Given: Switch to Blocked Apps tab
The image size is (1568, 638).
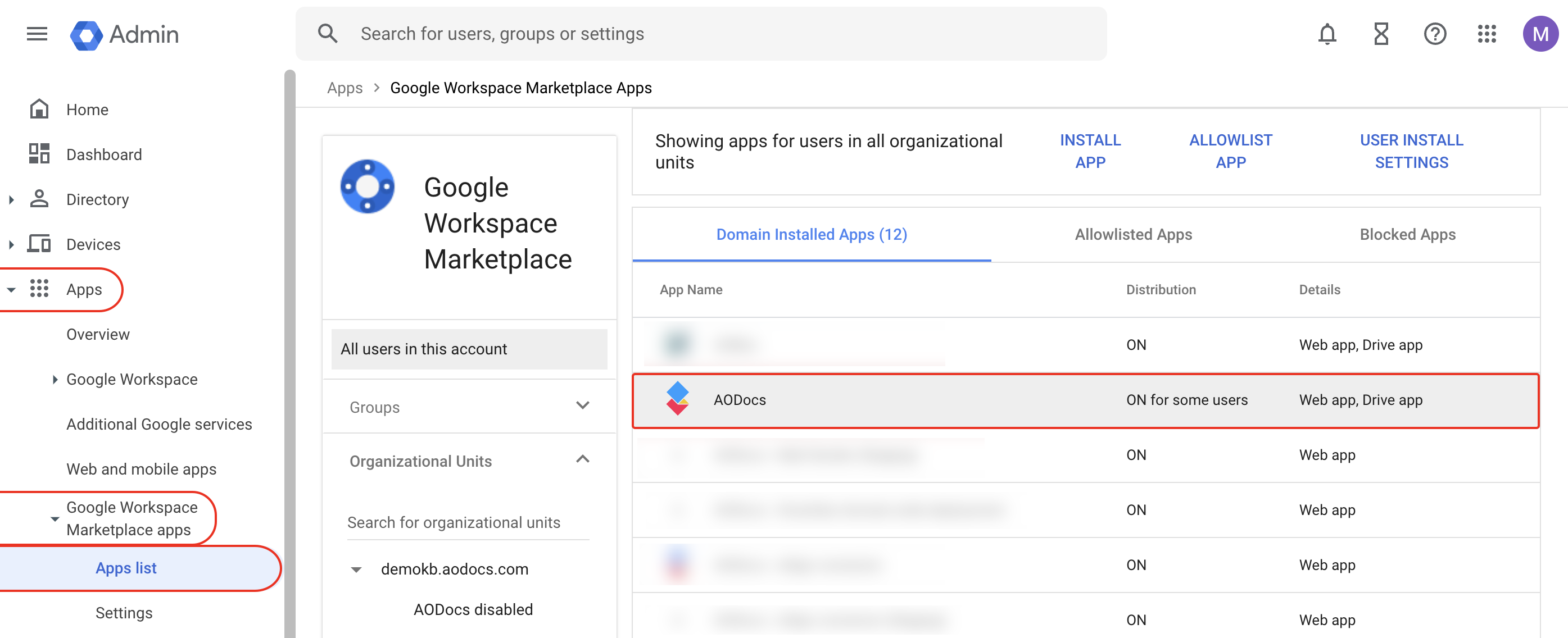Looking at the screenshot, I should click(x=1407, y=235).
